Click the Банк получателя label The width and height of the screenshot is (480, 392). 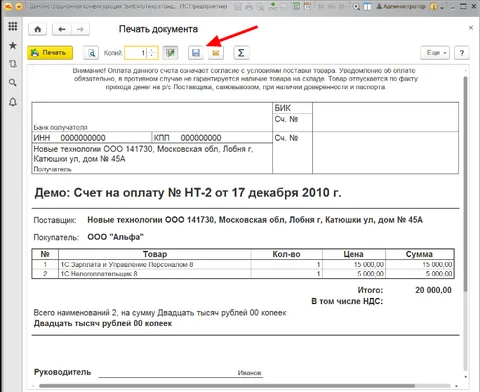[60, 127]
